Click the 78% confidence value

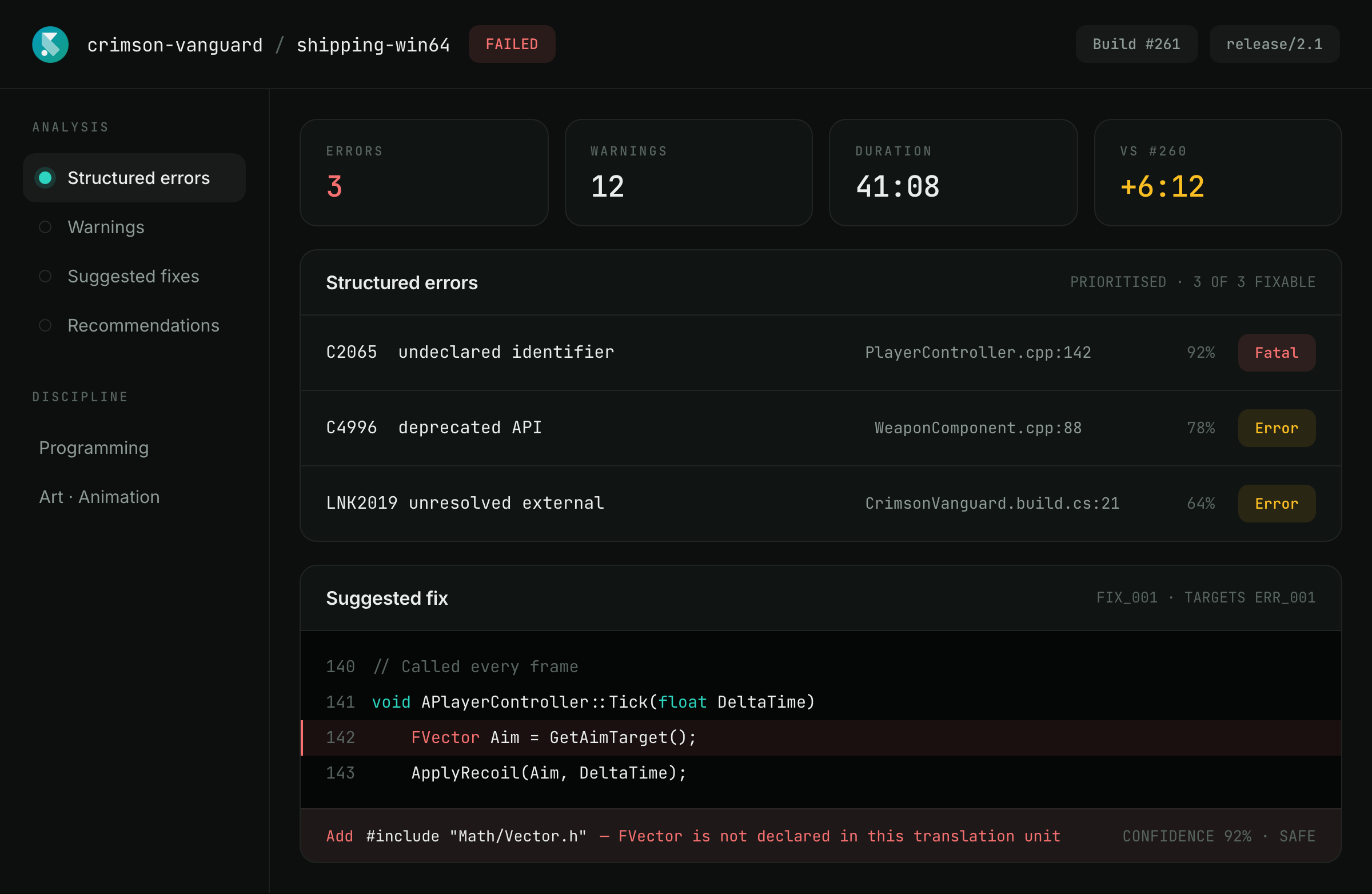click(1201, 428)
